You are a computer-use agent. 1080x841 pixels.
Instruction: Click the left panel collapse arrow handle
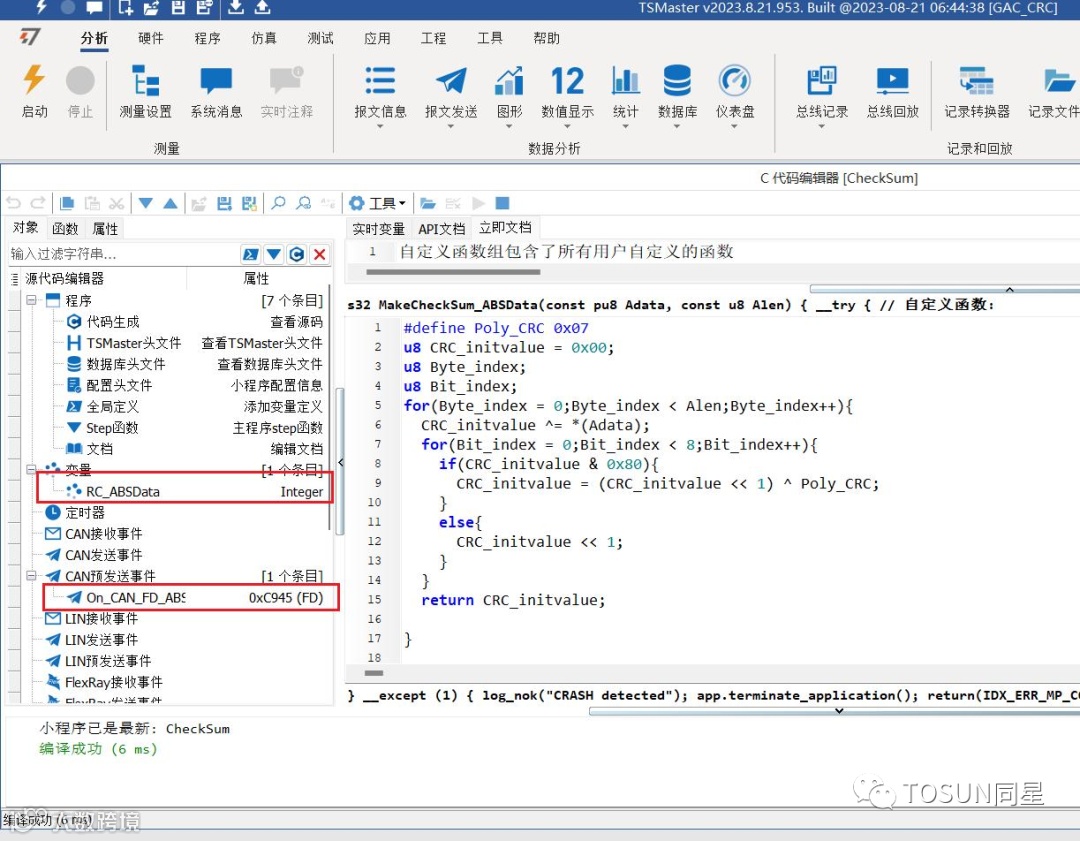point(341,462)
